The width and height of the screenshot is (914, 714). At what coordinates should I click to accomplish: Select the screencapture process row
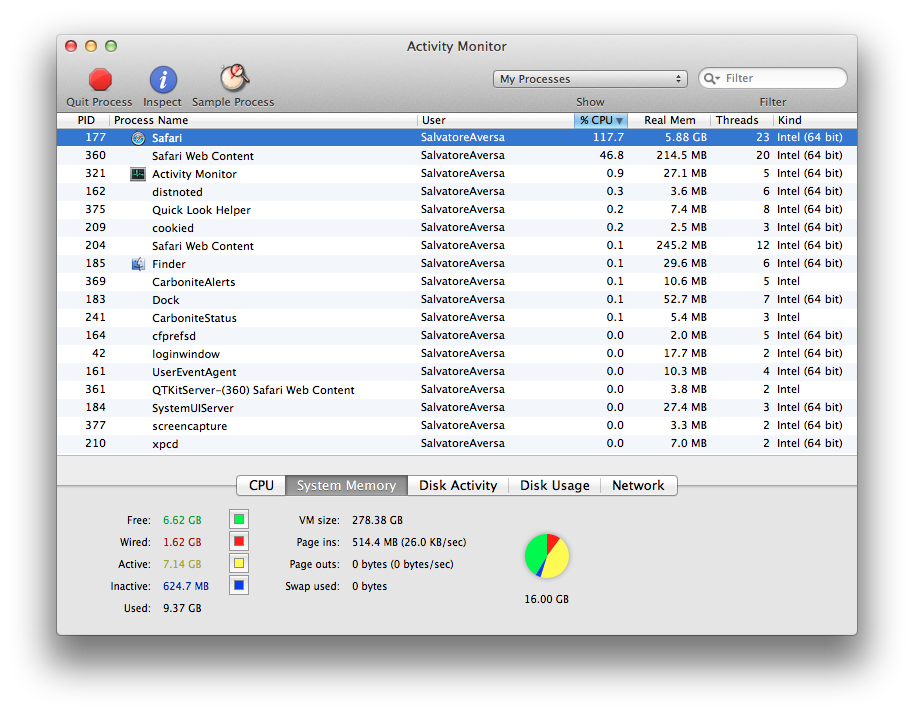pos(457,426)
